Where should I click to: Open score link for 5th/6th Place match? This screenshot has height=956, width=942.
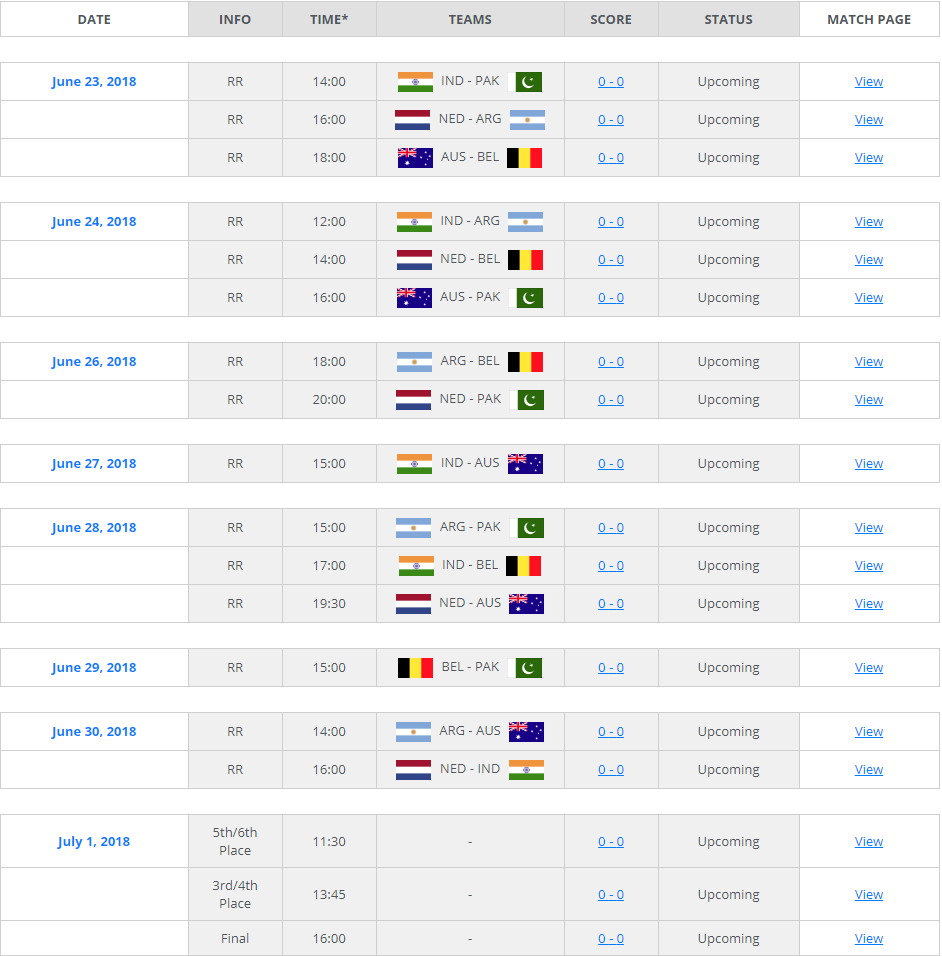click(611, 842)
